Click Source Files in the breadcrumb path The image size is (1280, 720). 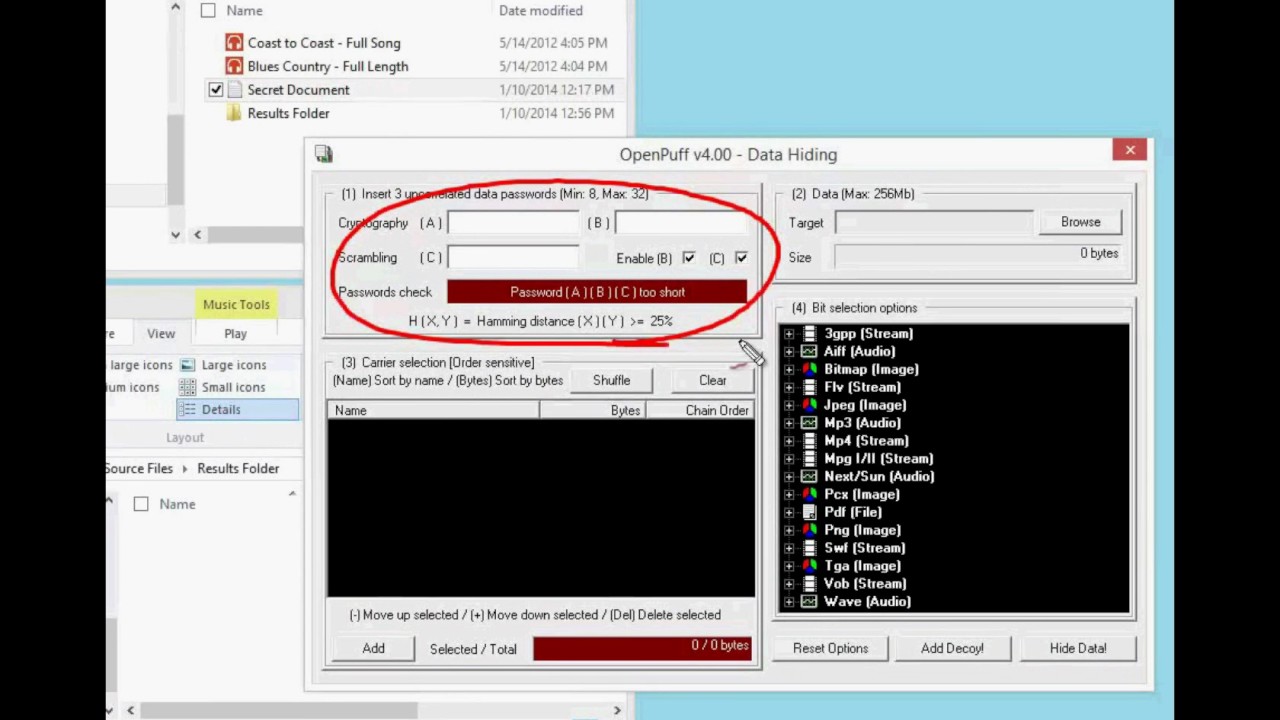(138, 468)
